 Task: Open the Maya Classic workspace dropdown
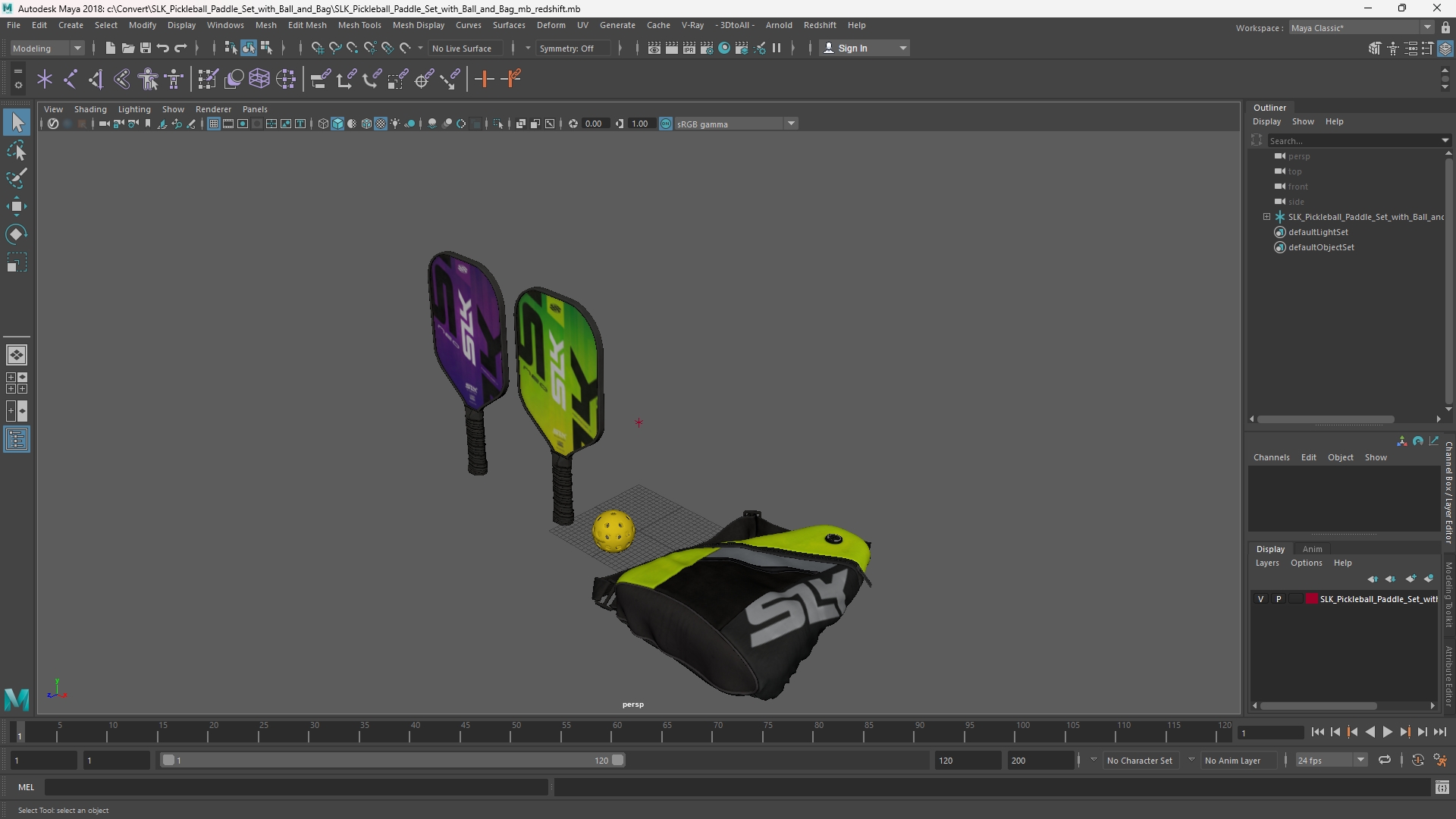click(1361, 28)
